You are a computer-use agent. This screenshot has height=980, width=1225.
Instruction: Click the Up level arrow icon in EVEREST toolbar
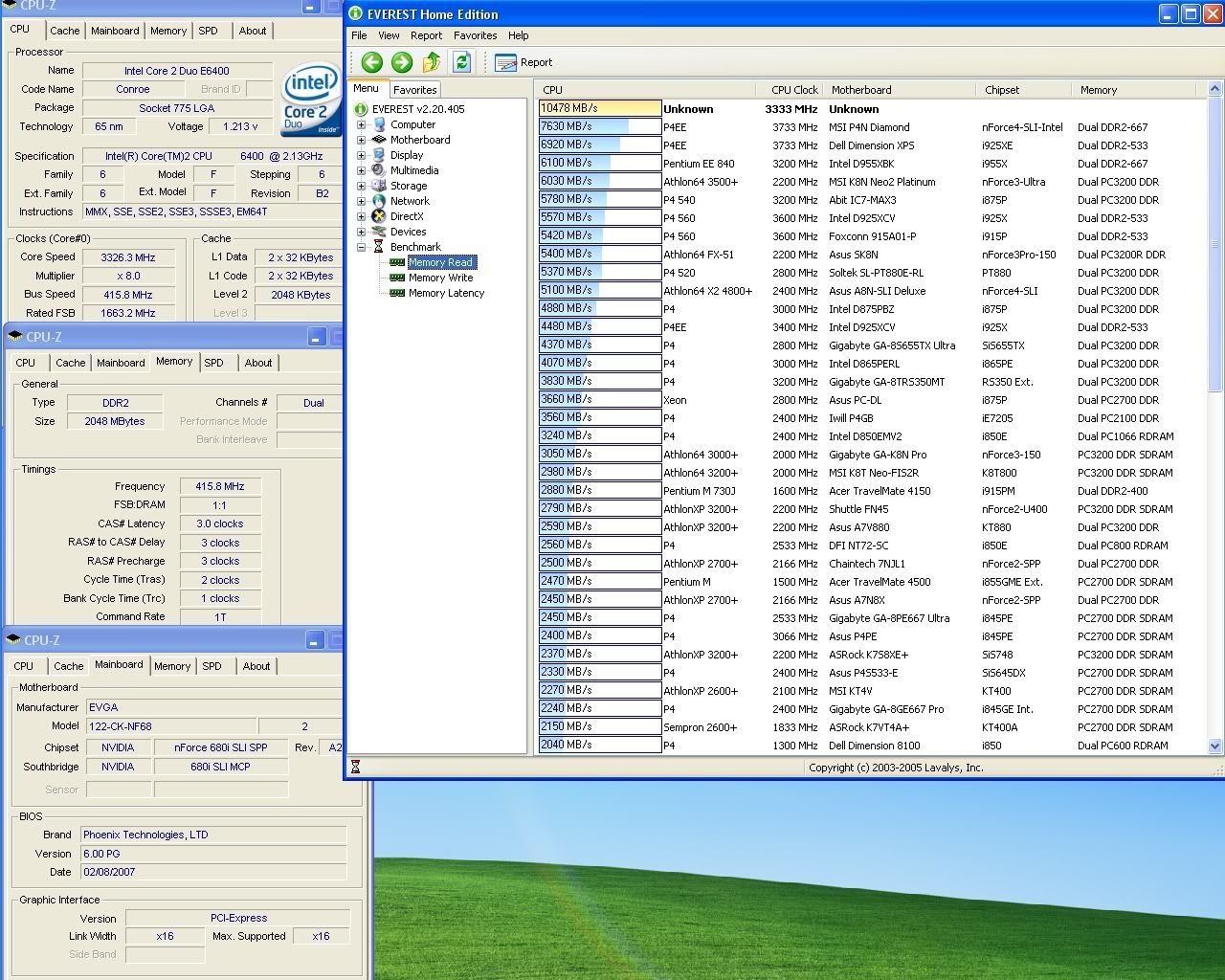point(432,62)
